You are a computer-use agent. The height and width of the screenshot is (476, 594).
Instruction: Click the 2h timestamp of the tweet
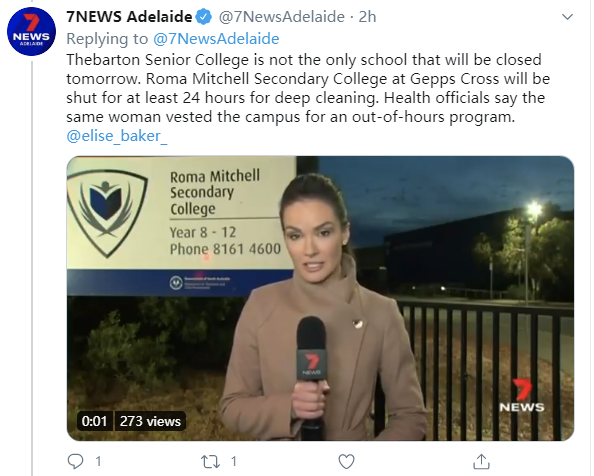click(x=367, y=17)
